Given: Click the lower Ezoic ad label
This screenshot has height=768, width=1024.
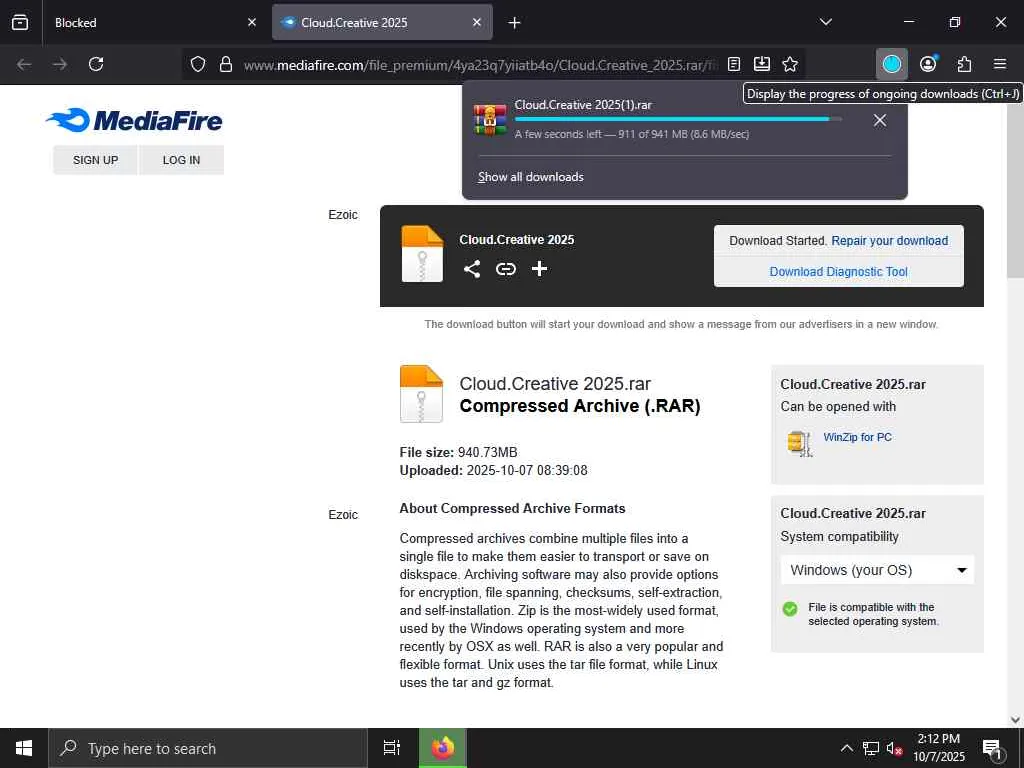Looking at the screenshot, I should click(343, 515).
